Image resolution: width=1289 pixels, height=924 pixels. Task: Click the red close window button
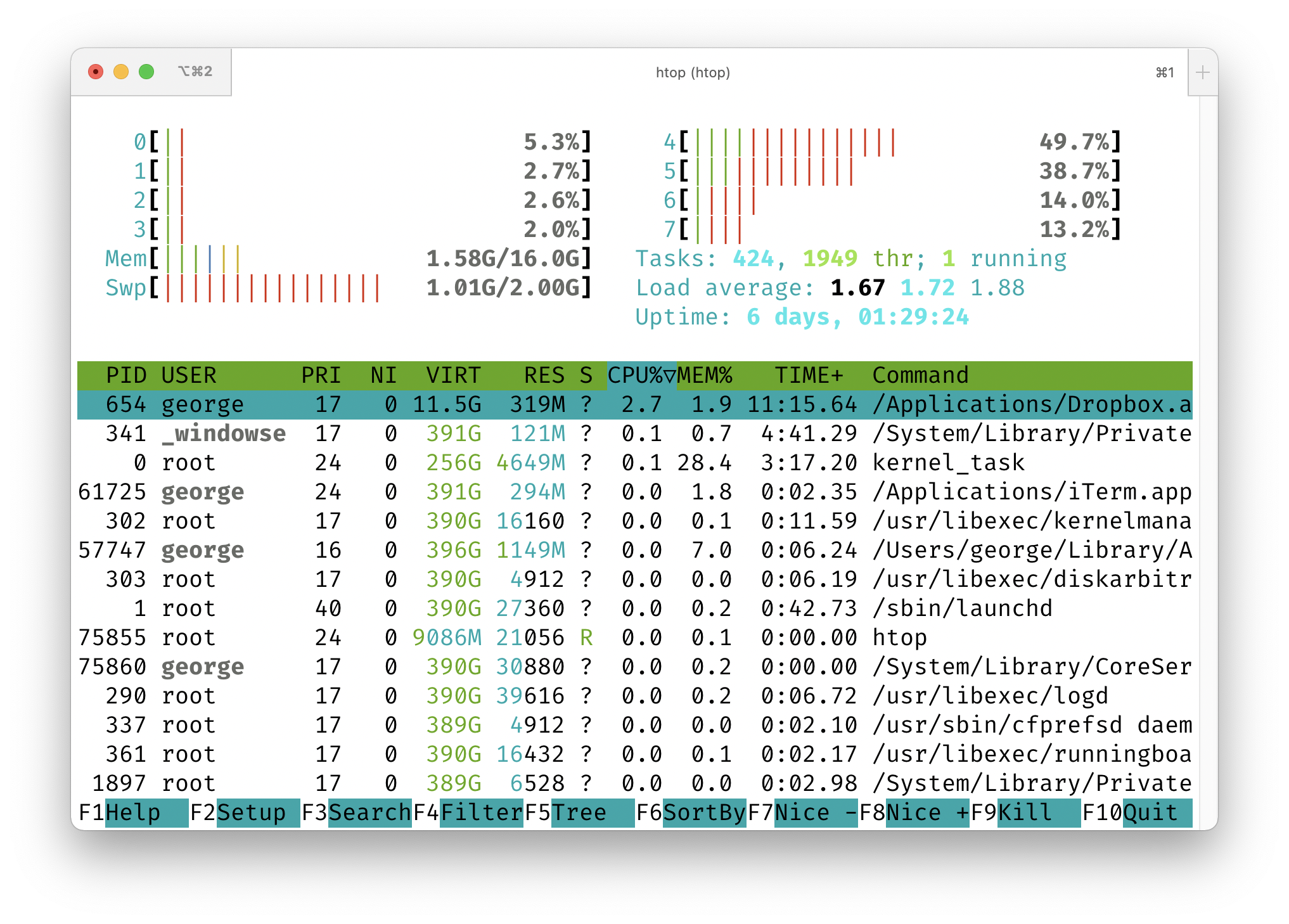(96, 72)
